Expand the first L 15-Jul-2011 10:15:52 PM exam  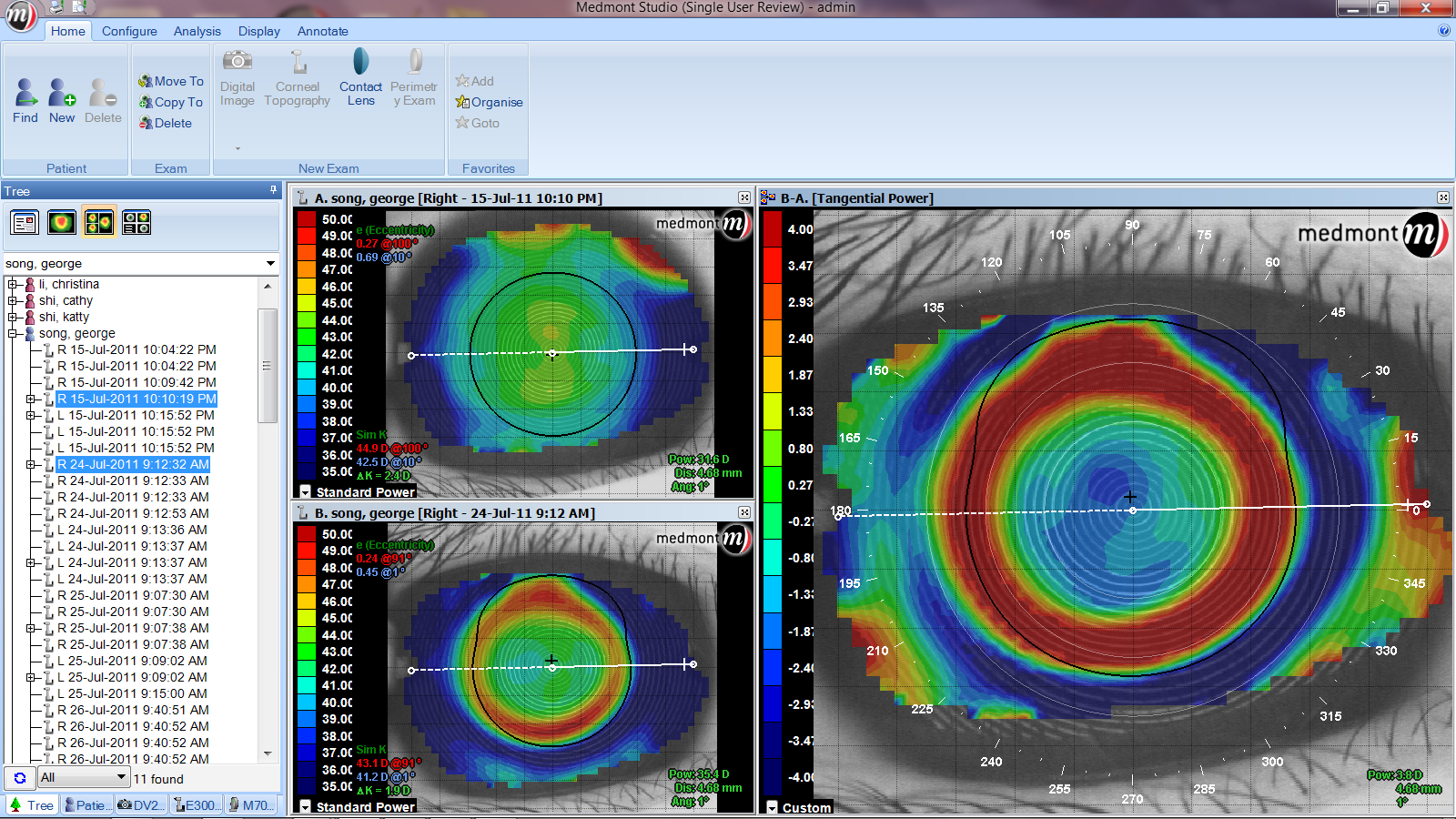30,415
